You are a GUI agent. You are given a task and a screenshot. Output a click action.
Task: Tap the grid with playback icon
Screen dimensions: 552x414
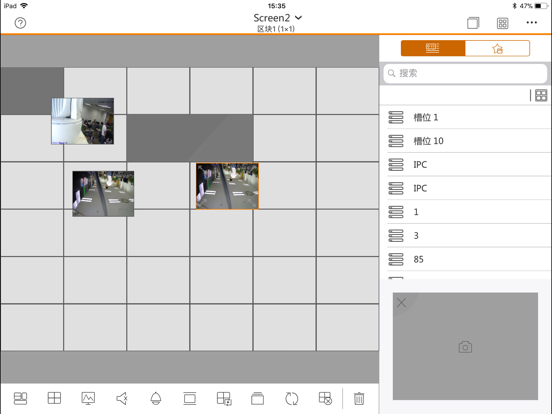click(224, 399)
